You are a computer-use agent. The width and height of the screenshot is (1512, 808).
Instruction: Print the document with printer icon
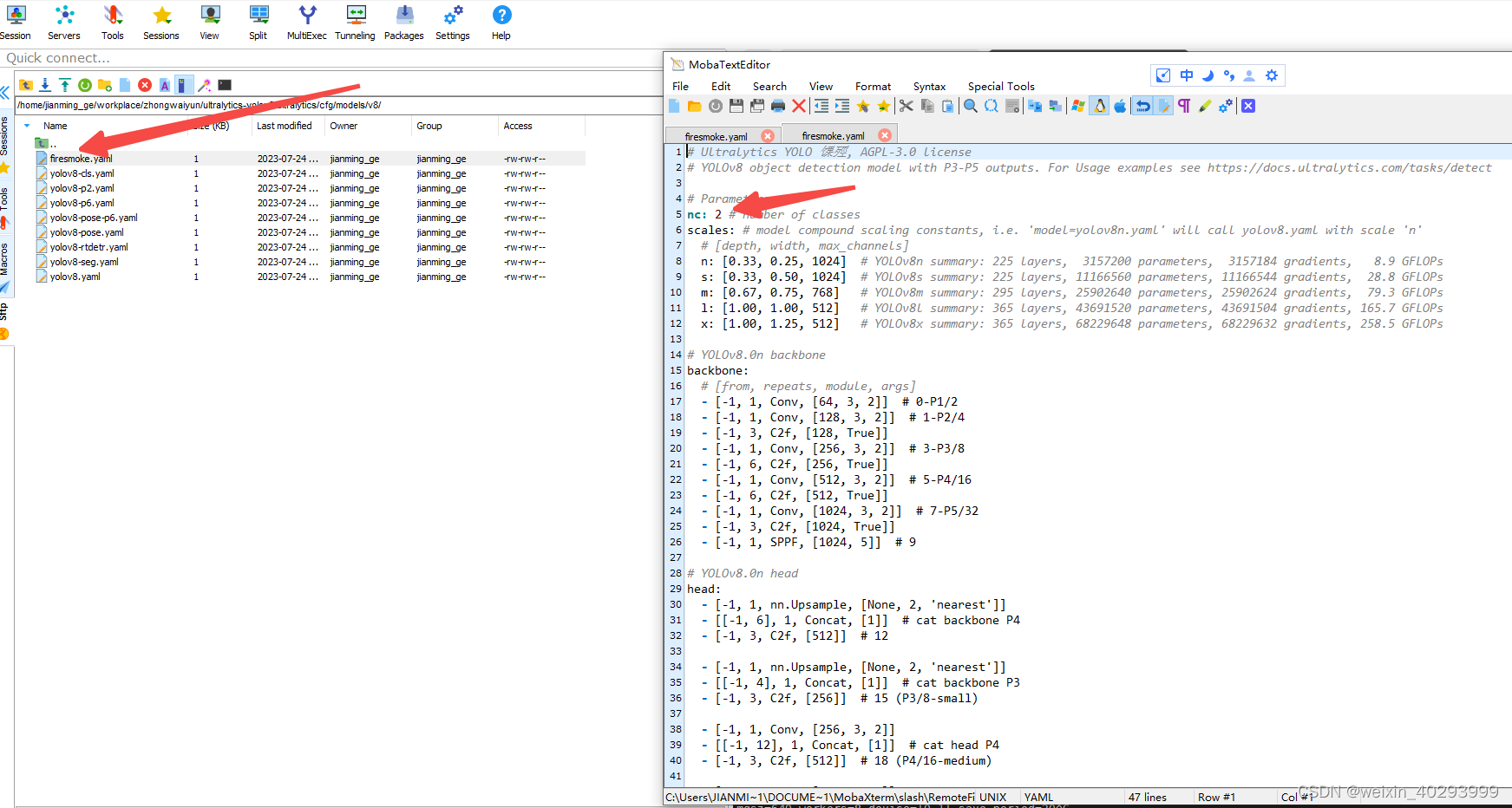pyautogui.click(x=778, y=106)
